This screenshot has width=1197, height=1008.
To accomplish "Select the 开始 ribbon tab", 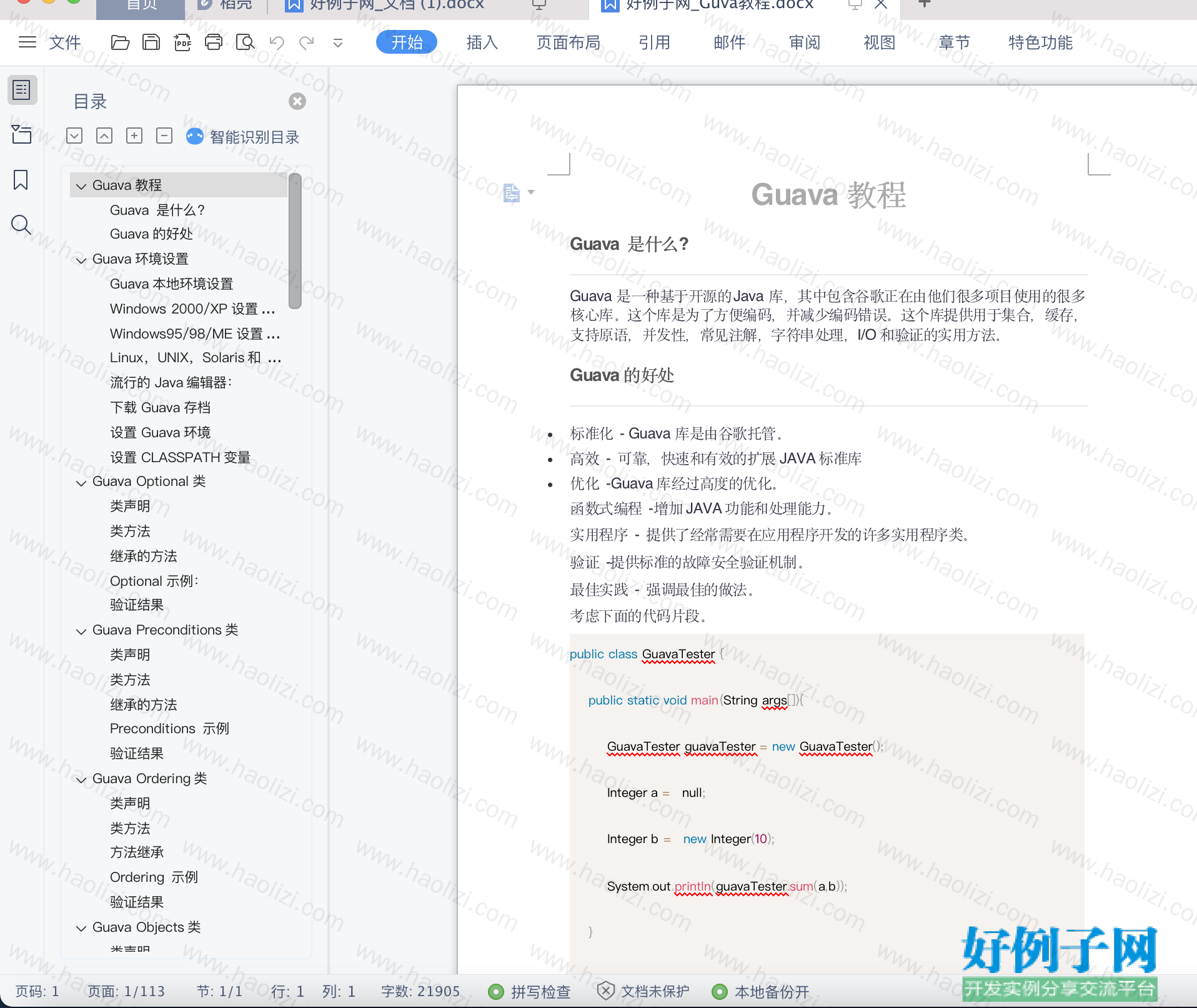I will click(x=407, y=42).
